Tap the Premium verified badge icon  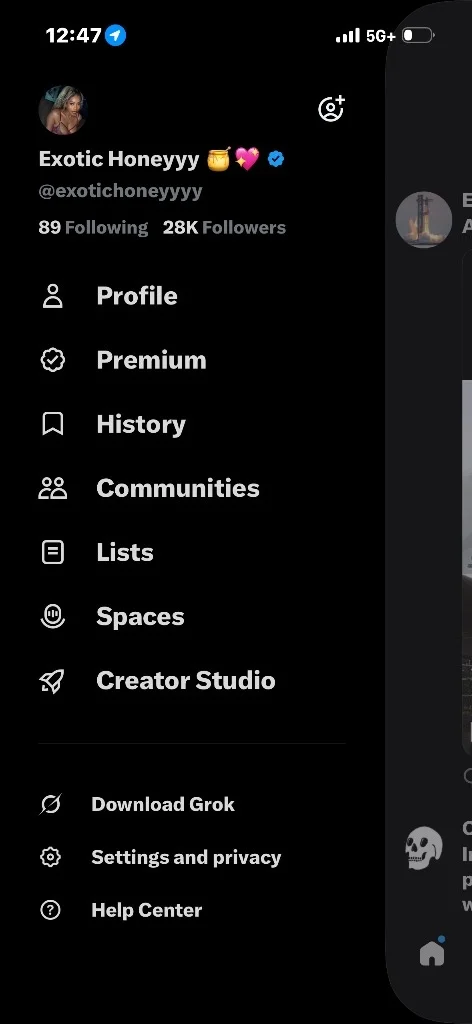52,360
